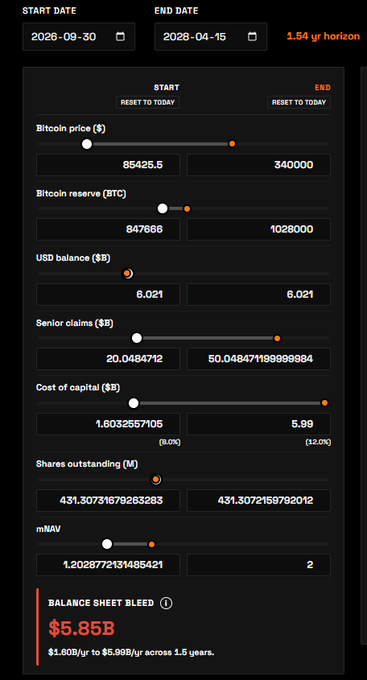This screenshot has height=680, width=367.
Task: Open calendar picker in End Date field
Action: [252, 36]
